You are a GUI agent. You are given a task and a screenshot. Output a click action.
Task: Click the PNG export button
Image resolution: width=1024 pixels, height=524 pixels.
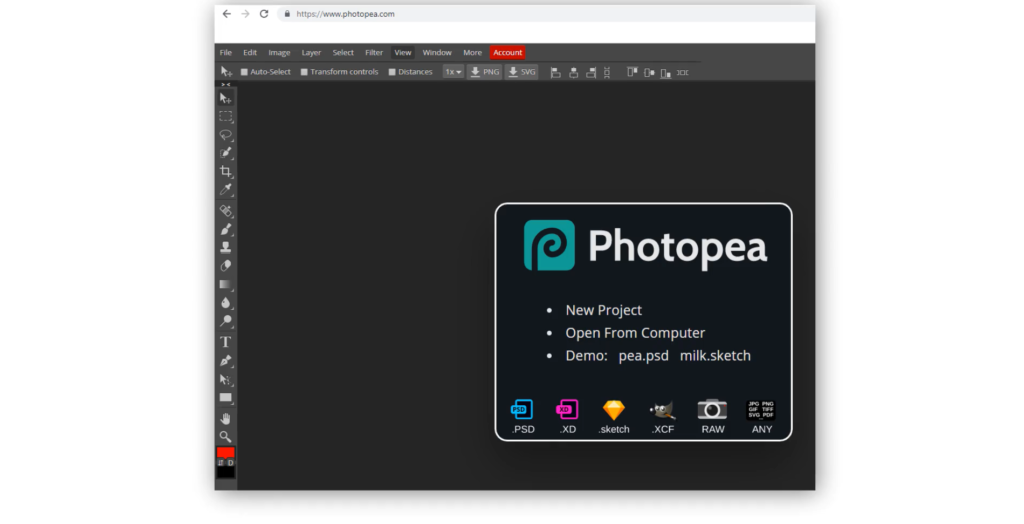click(485, 72)
